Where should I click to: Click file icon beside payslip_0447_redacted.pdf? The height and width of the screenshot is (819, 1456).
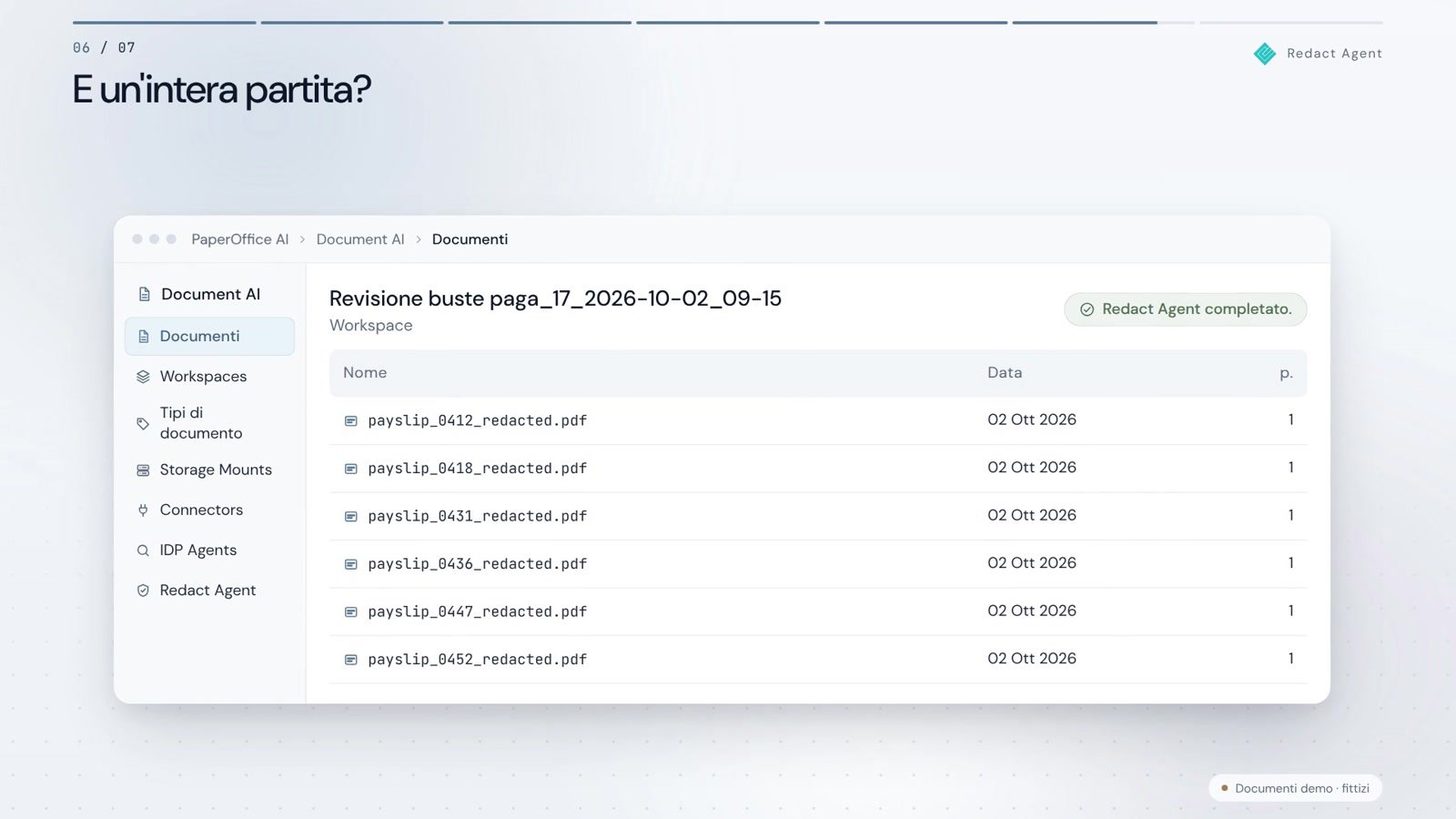pyautogui.click(x=350, y=612)
